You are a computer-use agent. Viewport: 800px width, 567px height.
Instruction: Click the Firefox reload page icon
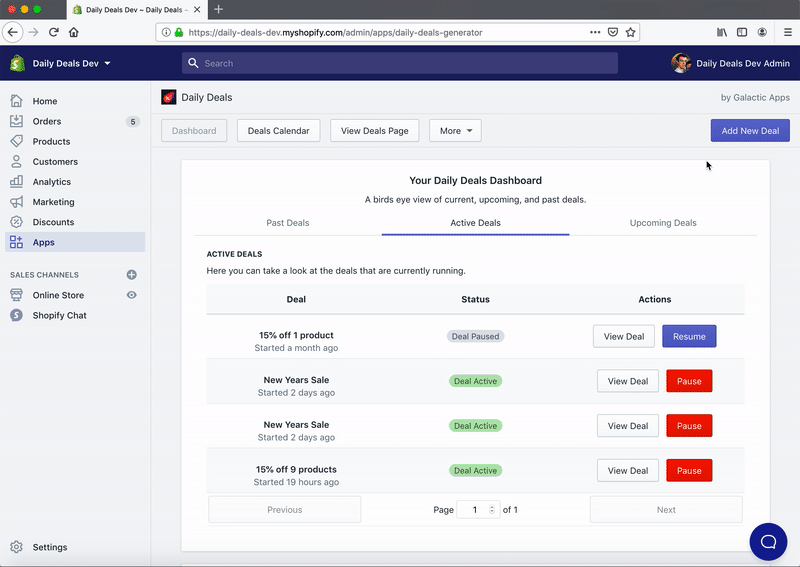tap(54, 32)
